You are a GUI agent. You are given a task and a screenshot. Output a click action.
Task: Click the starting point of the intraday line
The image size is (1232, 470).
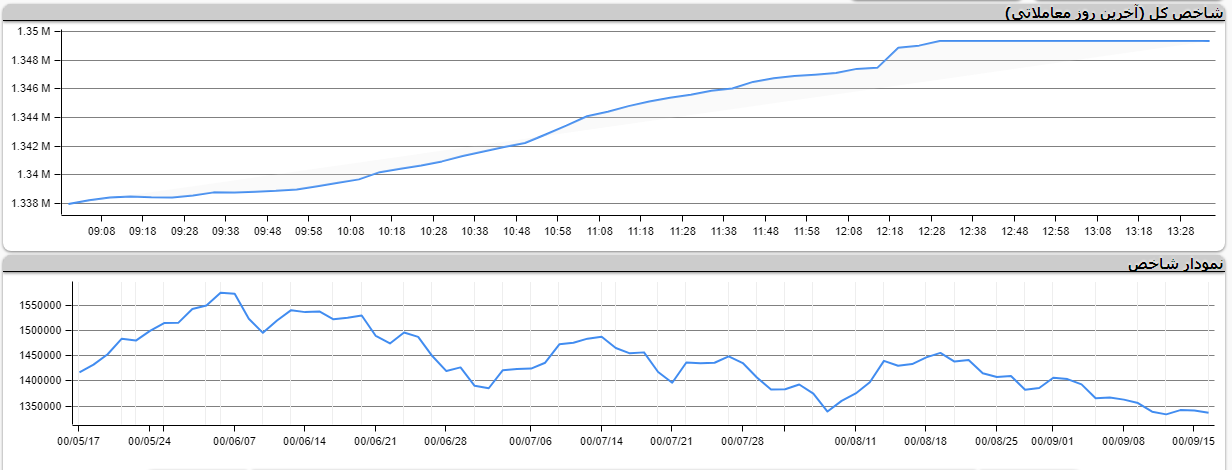click(68, 203)
